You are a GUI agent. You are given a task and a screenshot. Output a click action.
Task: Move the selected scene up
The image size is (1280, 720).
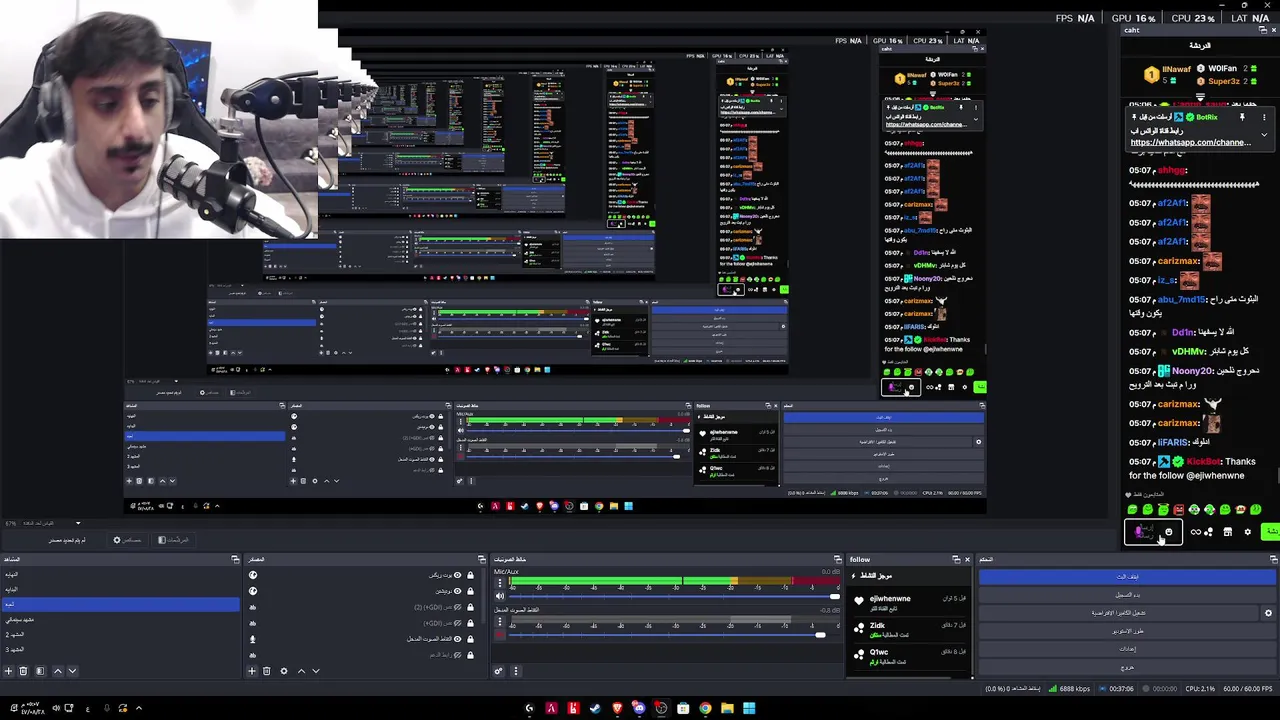tap(58, 671)
